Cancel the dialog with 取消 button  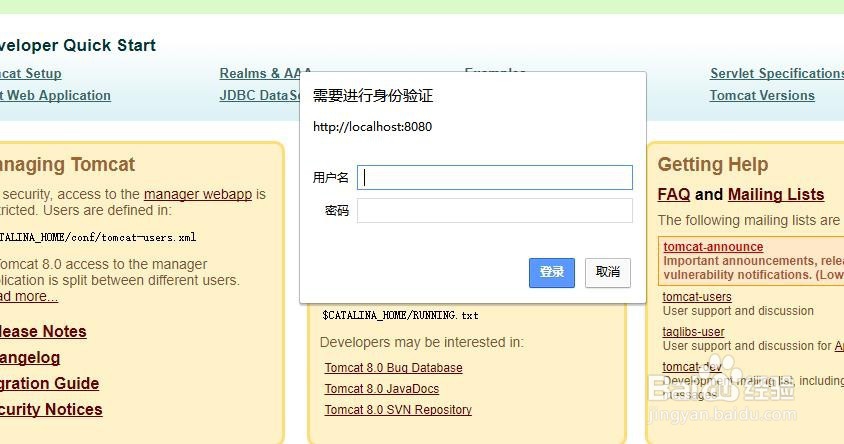click(x=608, y=272)
